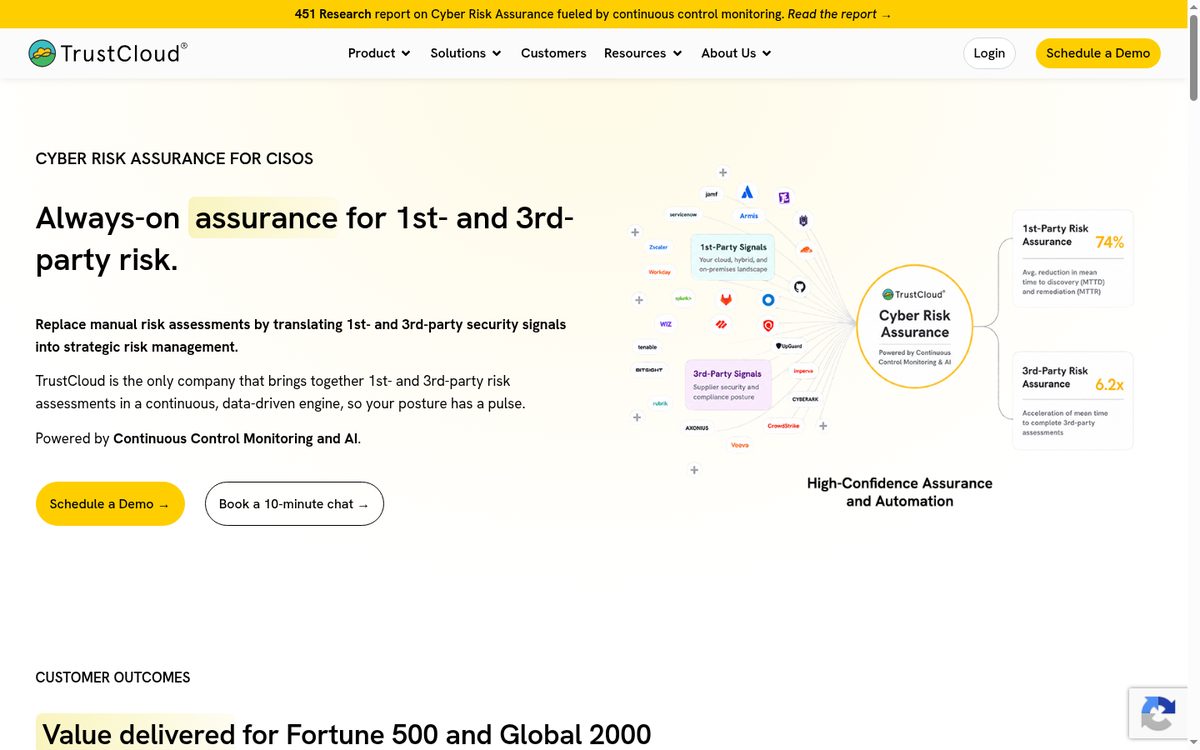Click the red CrowdStrike logo

(x=783, y=426)
